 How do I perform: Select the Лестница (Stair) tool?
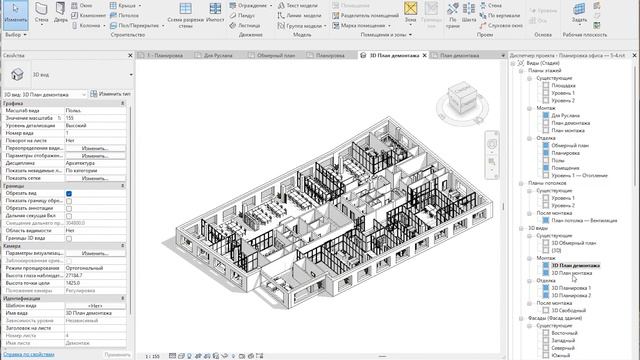[x=244, y=25]
